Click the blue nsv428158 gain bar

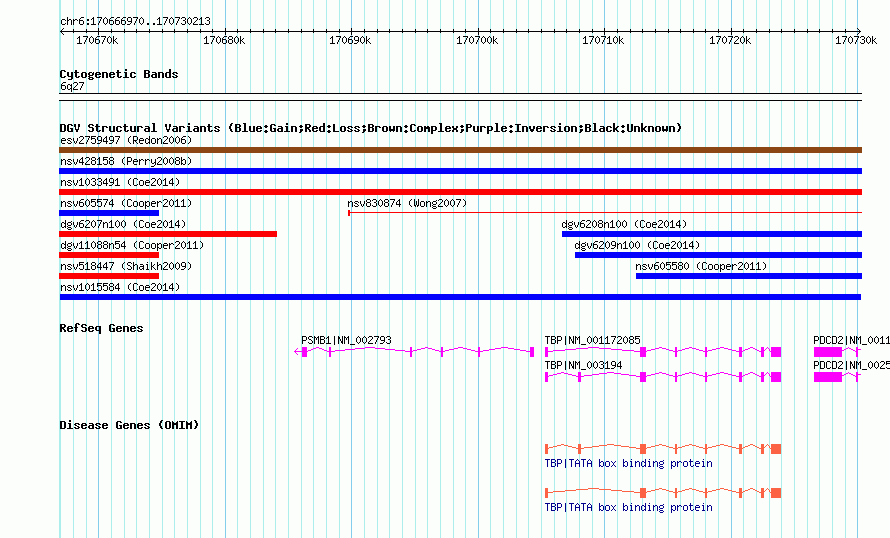(x=460, y=171)
